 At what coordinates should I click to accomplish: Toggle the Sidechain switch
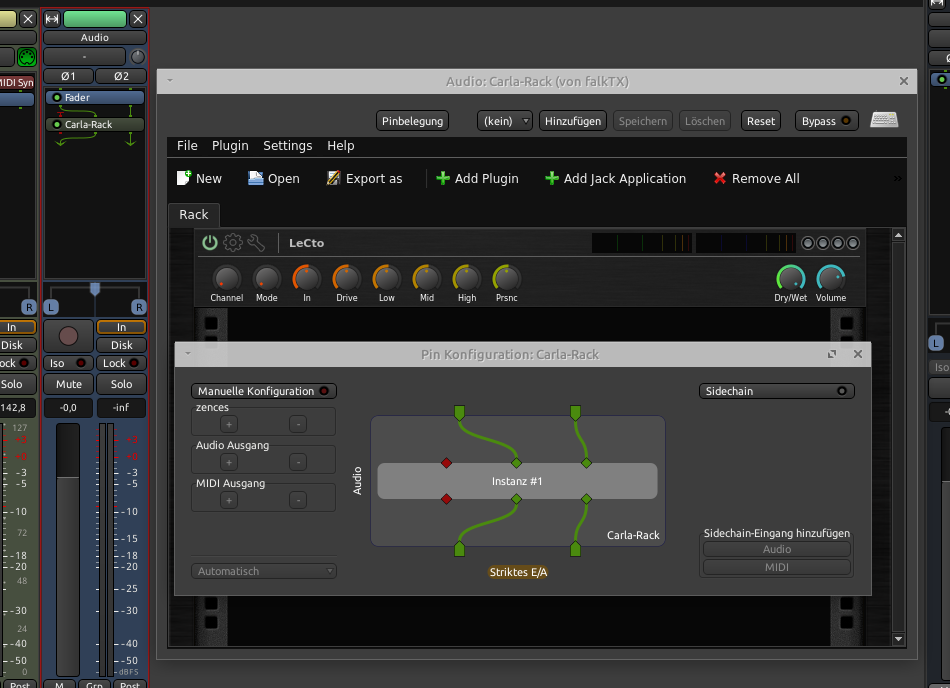point(776,391)
